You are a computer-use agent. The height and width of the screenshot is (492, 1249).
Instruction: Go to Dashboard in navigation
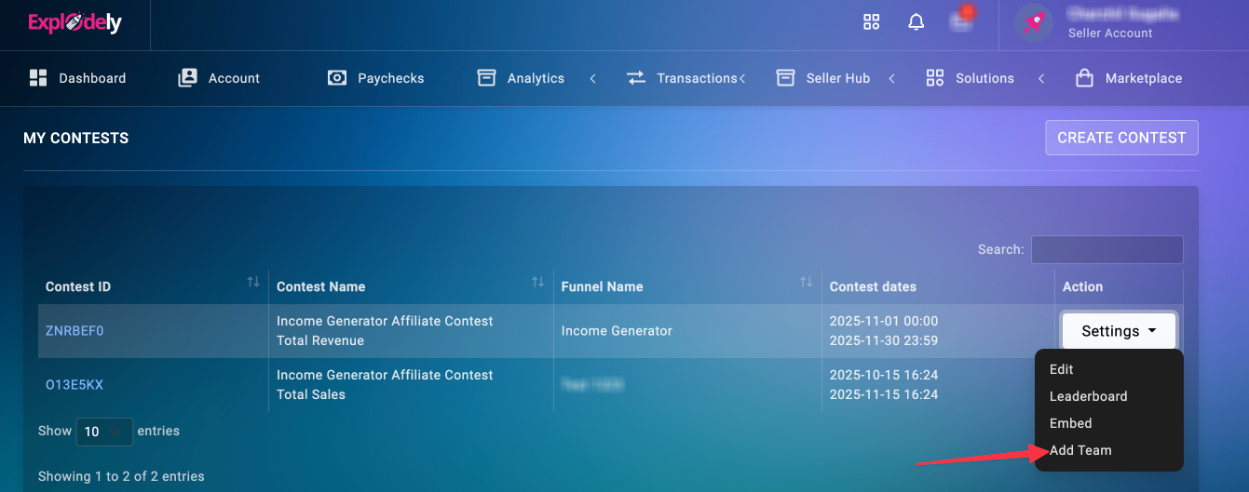click(92, 78)
